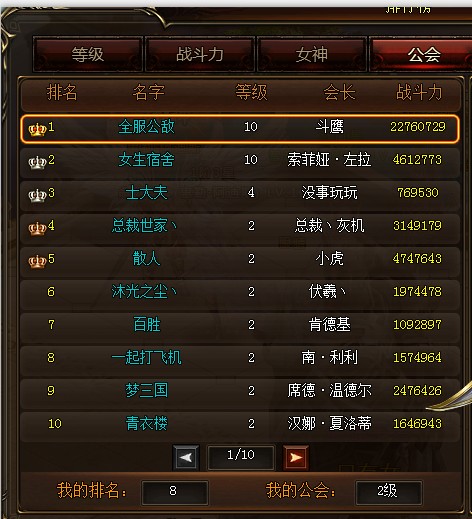Go to next page with right arrow
The height and width of the screenshot is (519, 472).
click(296, 458)
